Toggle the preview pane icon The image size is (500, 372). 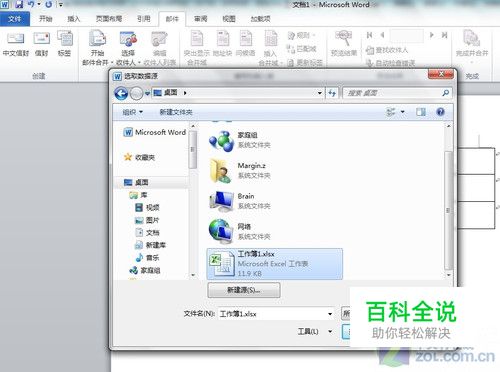(421, 112)
